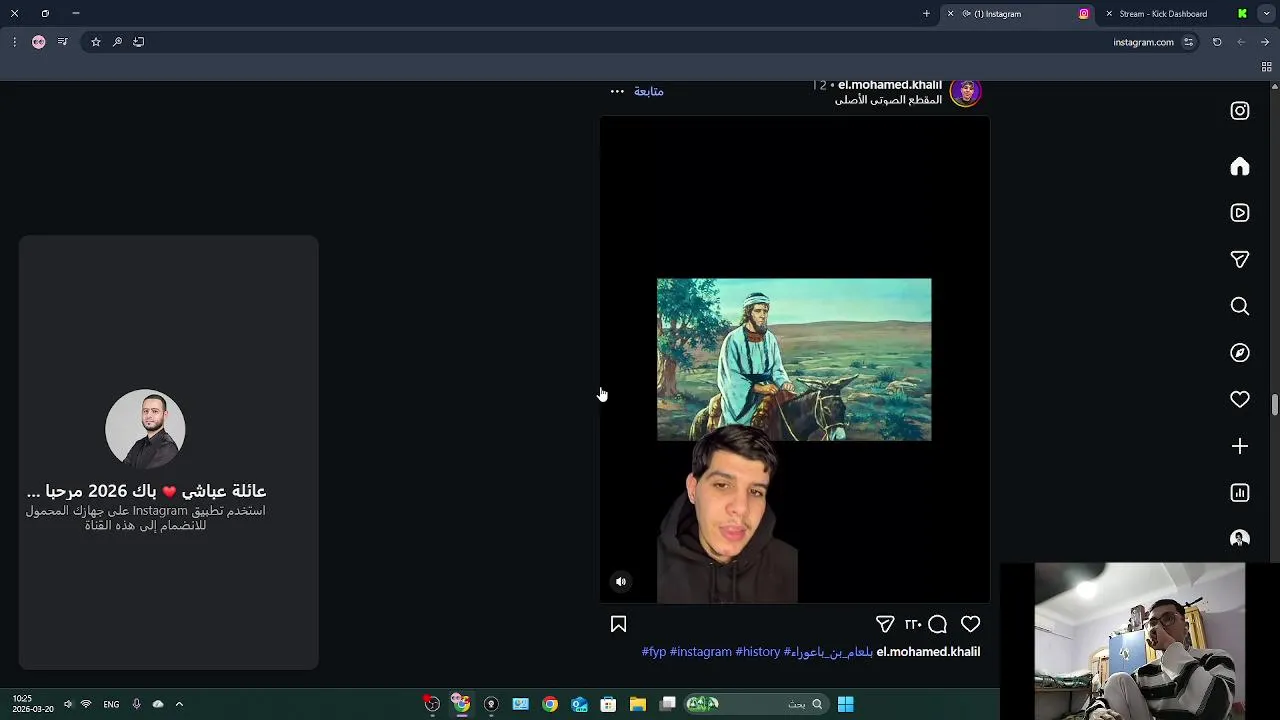
Task: Open the #fyp hashtag
Action: [x=654, y=652]
